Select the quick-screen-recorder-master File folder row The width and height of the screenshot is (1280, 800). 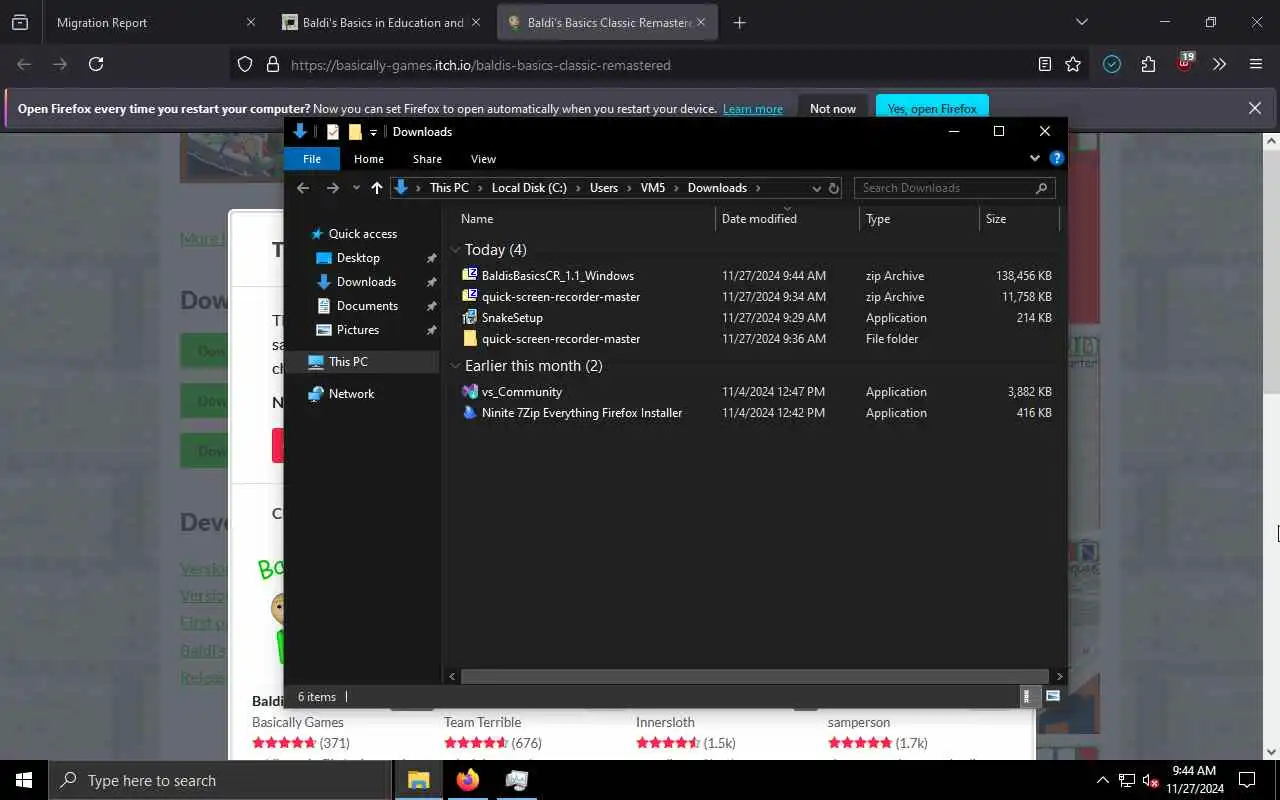pos(758,339)
